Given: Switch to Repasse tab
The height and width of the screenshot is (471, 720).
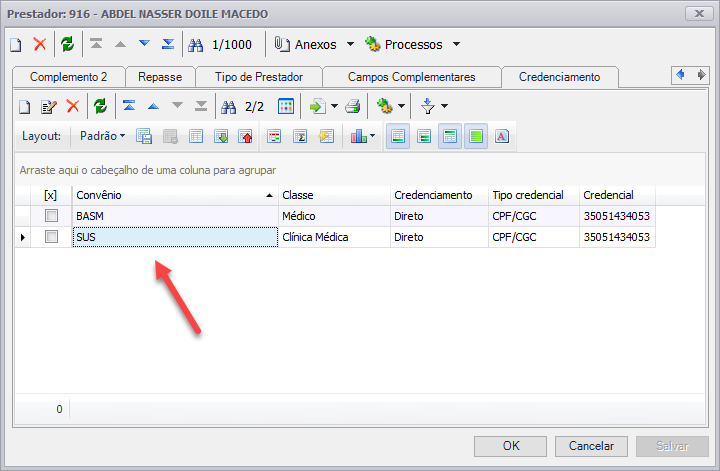Looking at the screenshot, I should pyautogui.click(x=160, y=77).
